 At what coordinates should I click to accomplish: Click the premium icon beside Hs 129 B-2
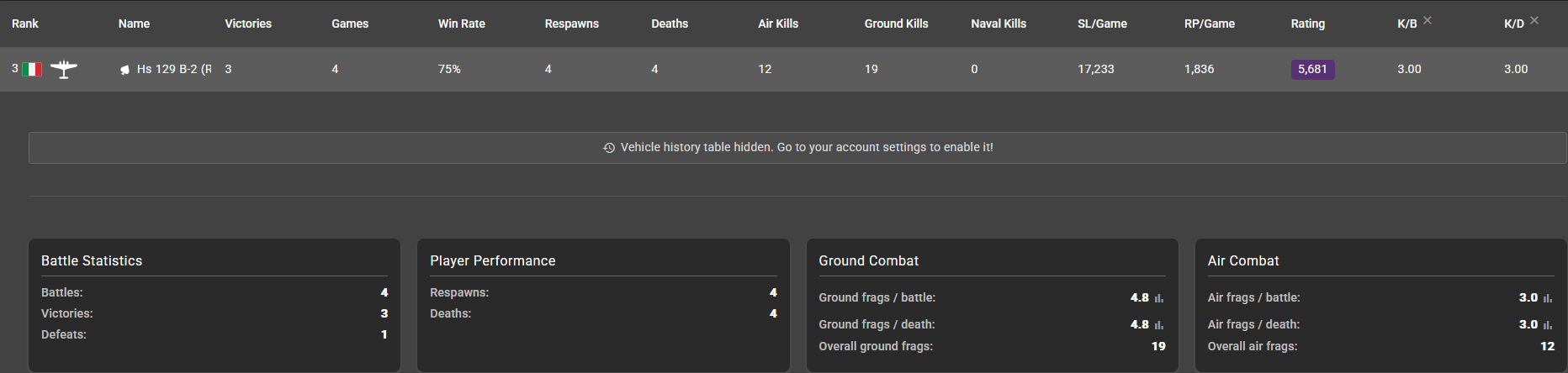[124, 70]
